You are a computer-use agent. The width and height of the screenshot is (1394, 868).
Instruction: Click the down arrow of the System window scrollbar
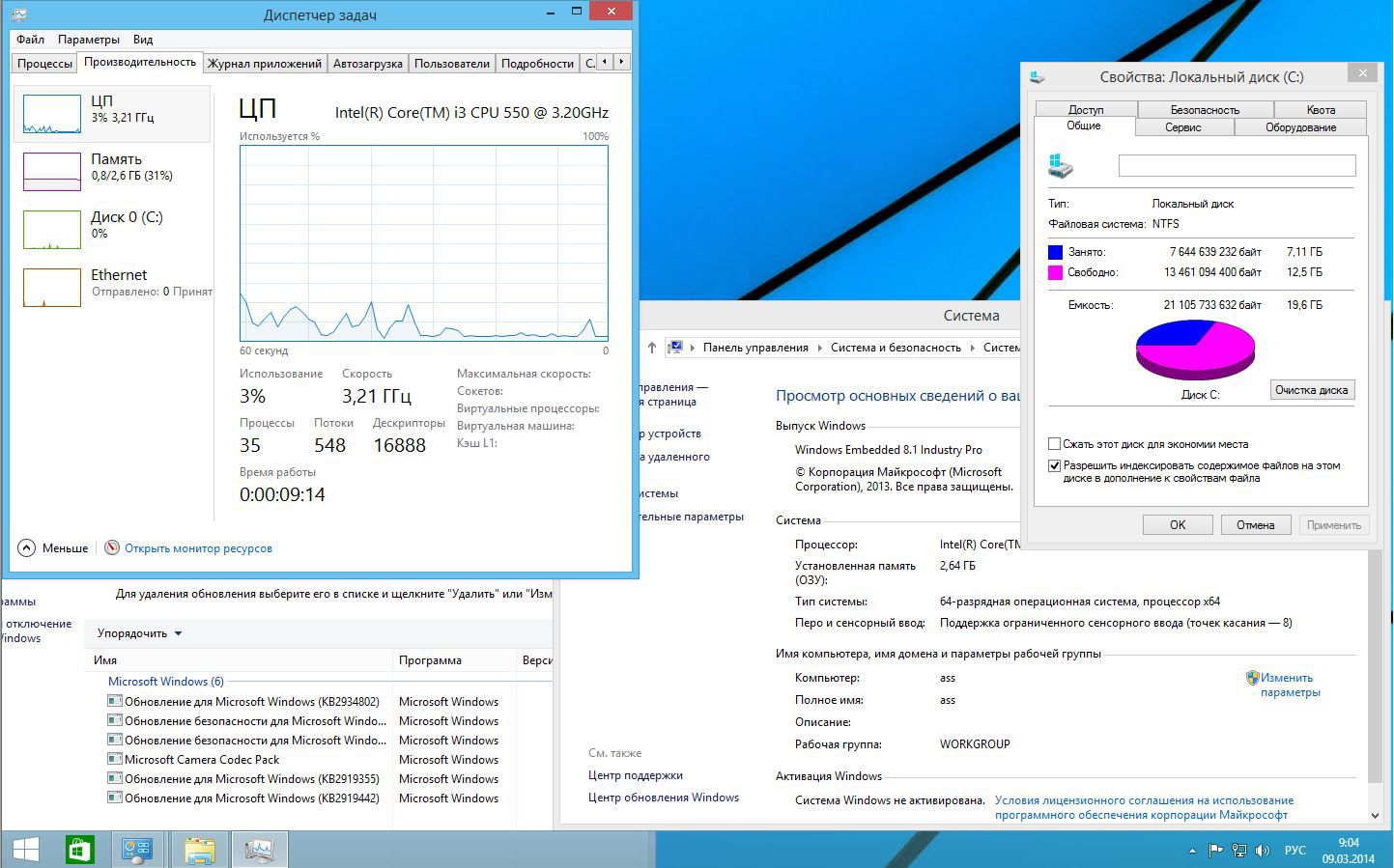click(x=1376, y=816)
